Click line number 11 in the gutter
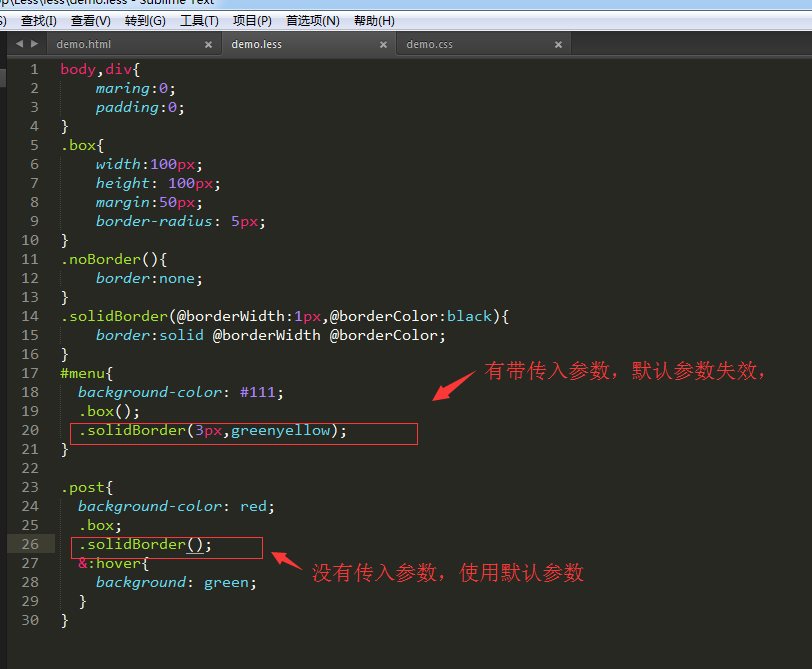 pos(30,259)
